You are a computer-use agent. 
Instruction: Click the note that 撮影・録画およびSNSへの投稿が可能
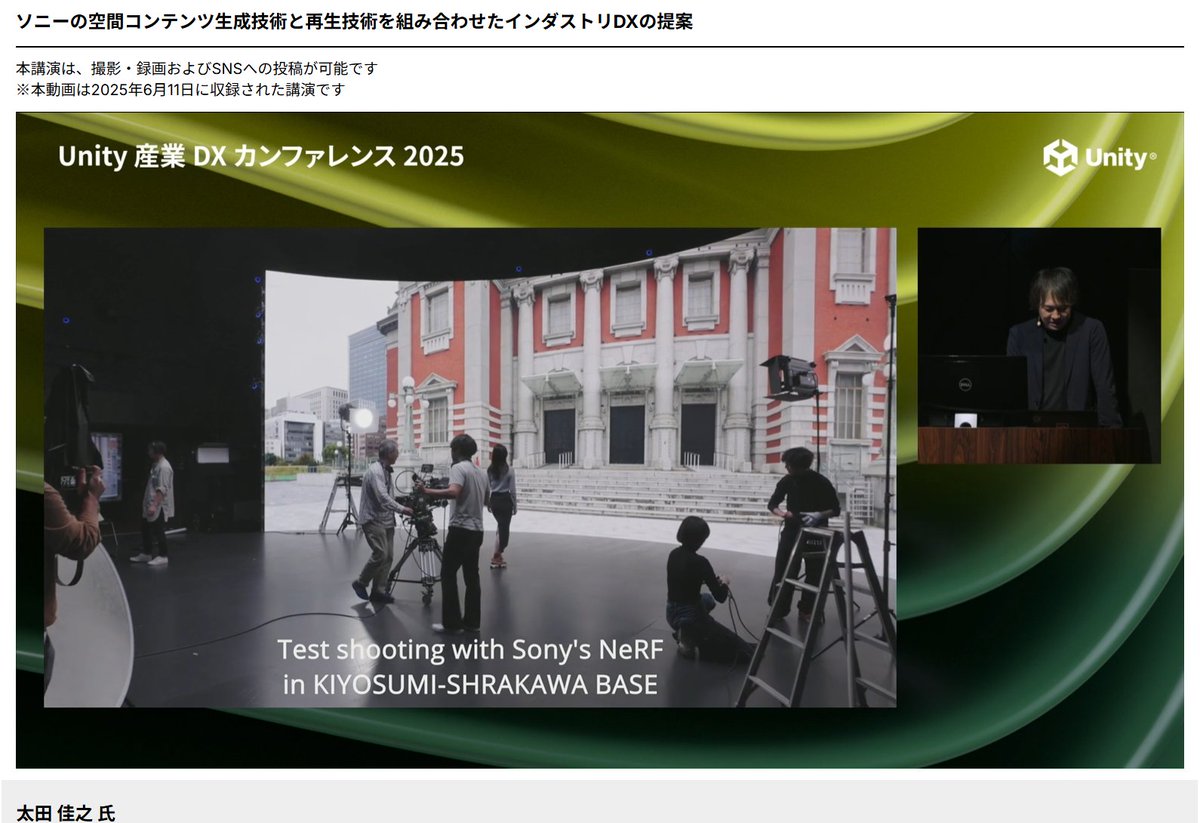tap(198, 69)
